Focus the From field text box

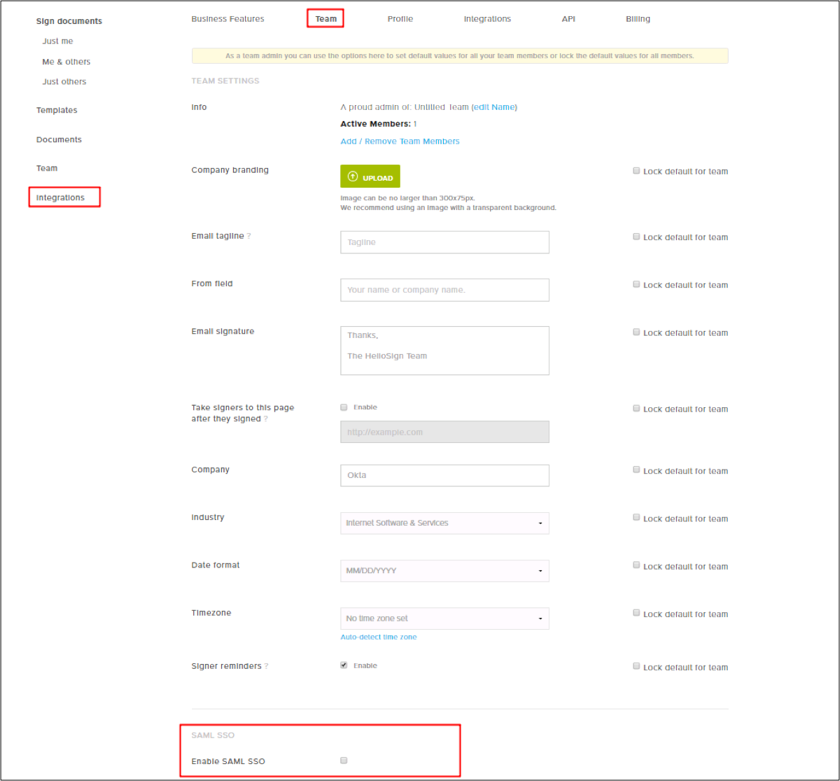[x=444, y=290]
